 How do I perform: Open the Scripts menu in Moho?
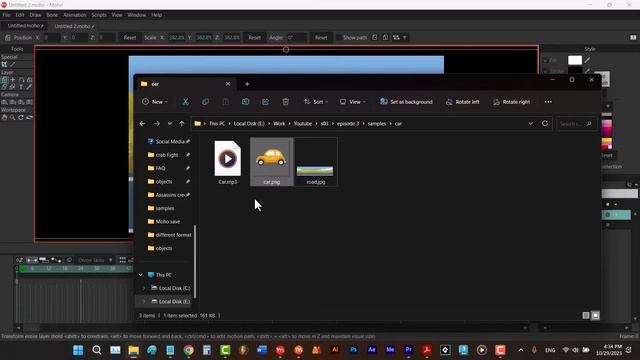click(x=99, y=15)
